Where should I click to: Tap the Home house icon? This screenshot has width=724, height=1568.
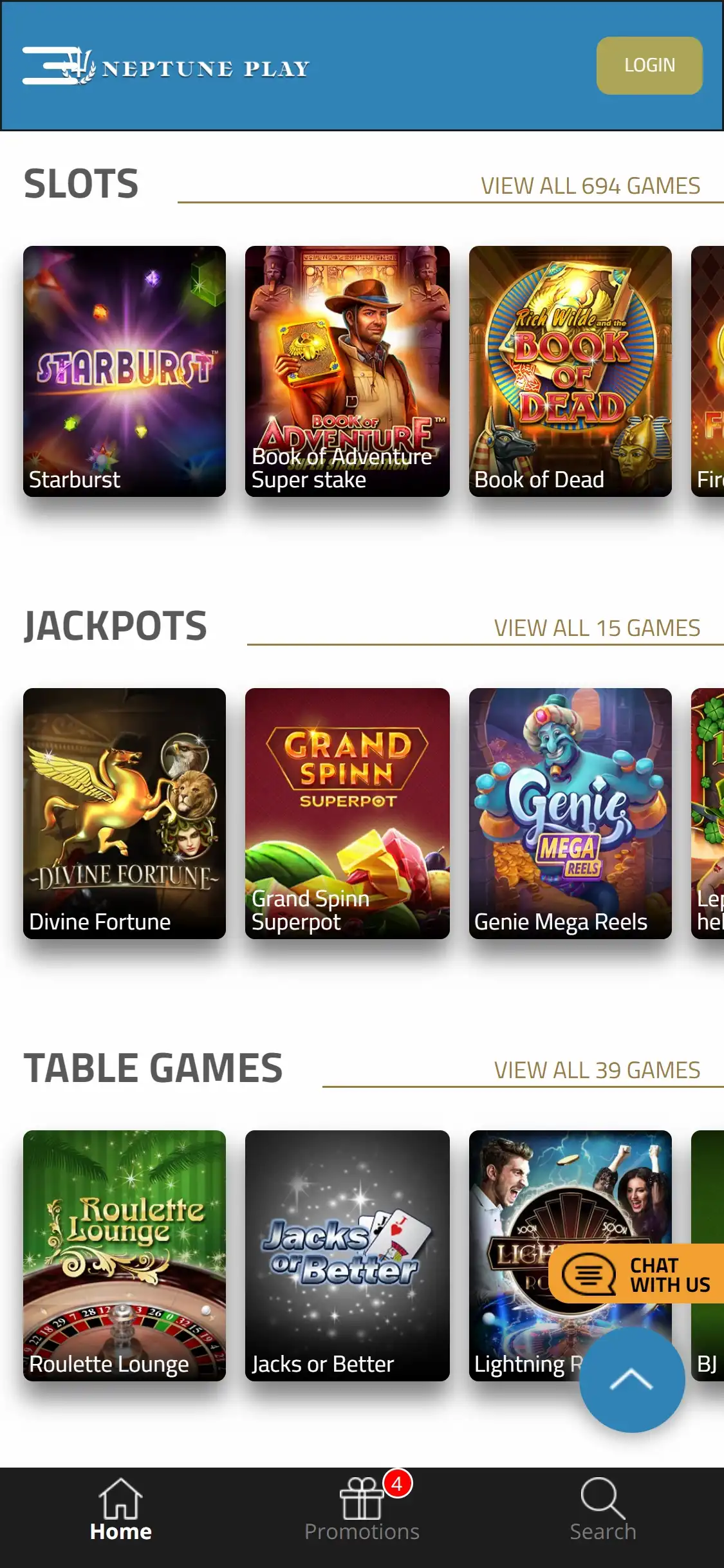[120, 1498]
